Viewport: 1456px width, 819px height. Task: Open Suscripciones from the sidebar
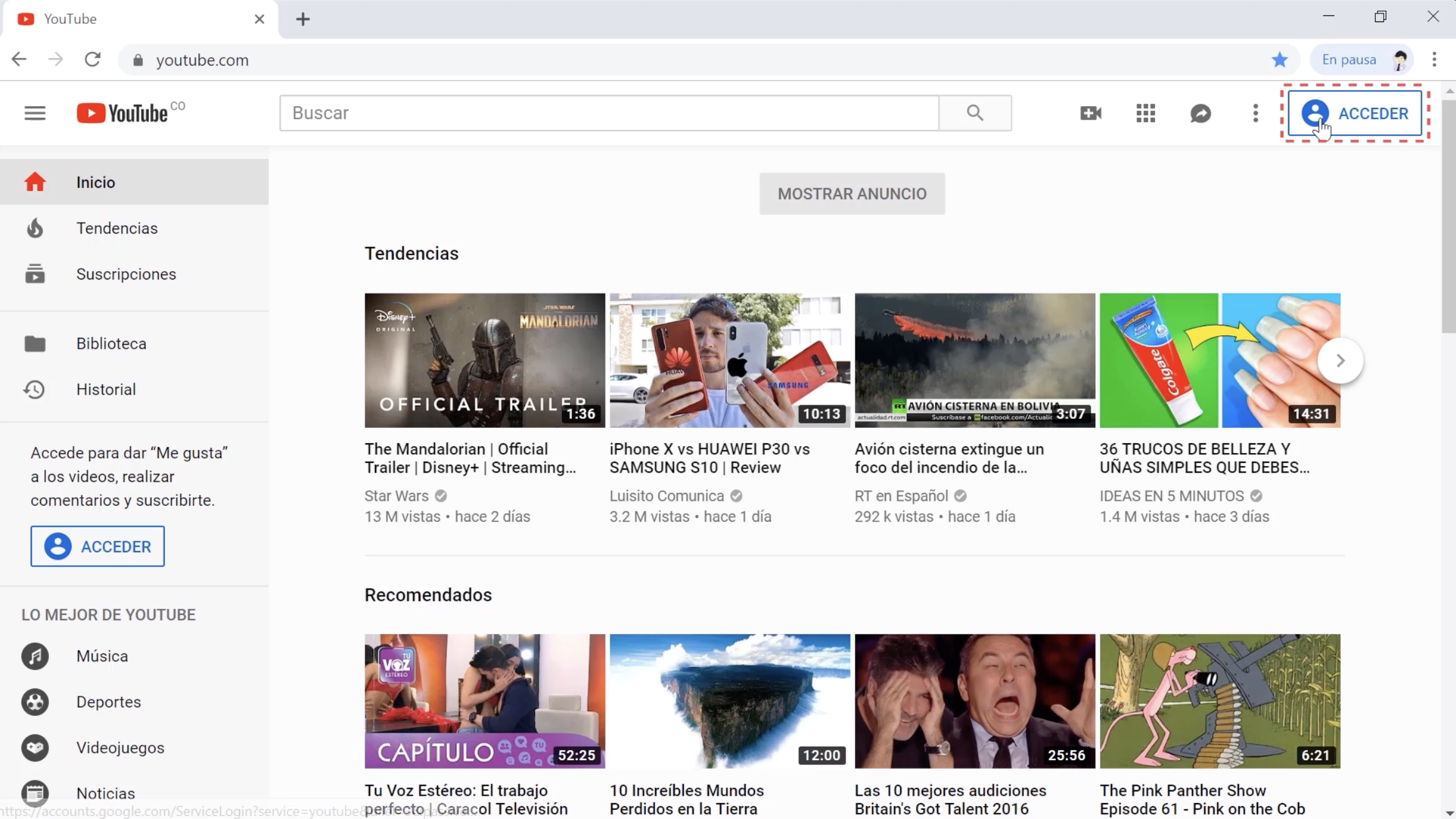point(126,274)
